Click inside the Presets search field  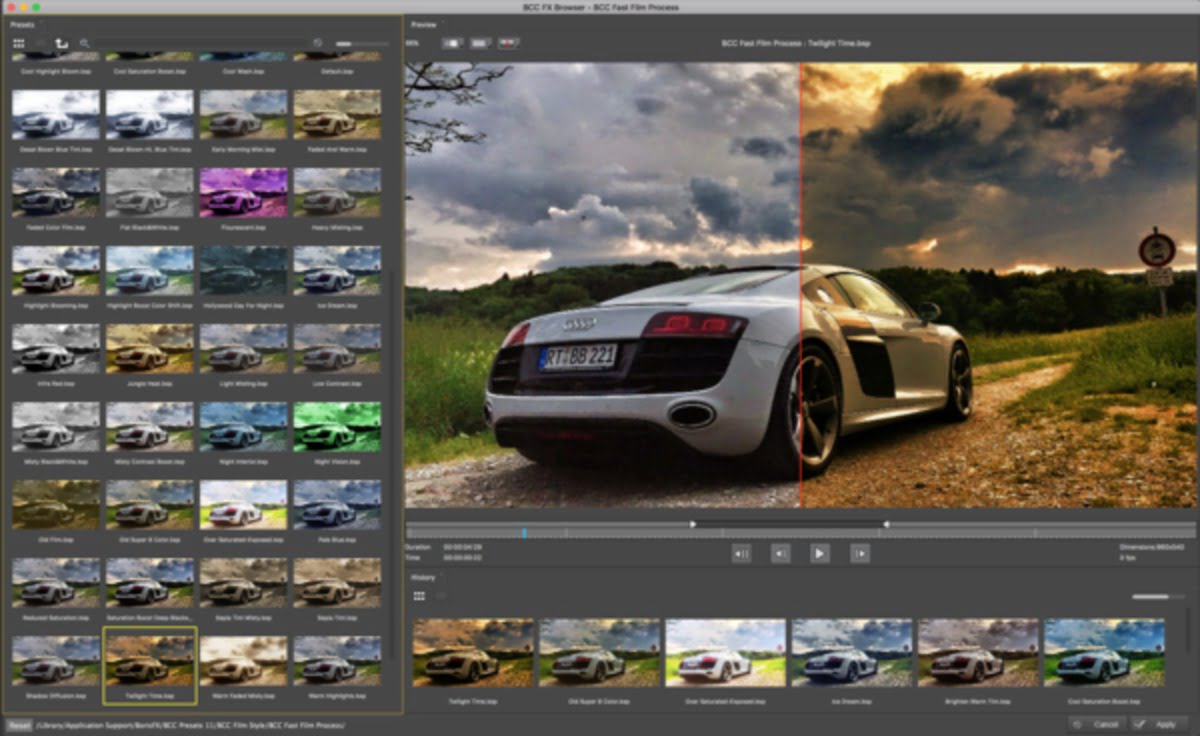click(202, 43)
